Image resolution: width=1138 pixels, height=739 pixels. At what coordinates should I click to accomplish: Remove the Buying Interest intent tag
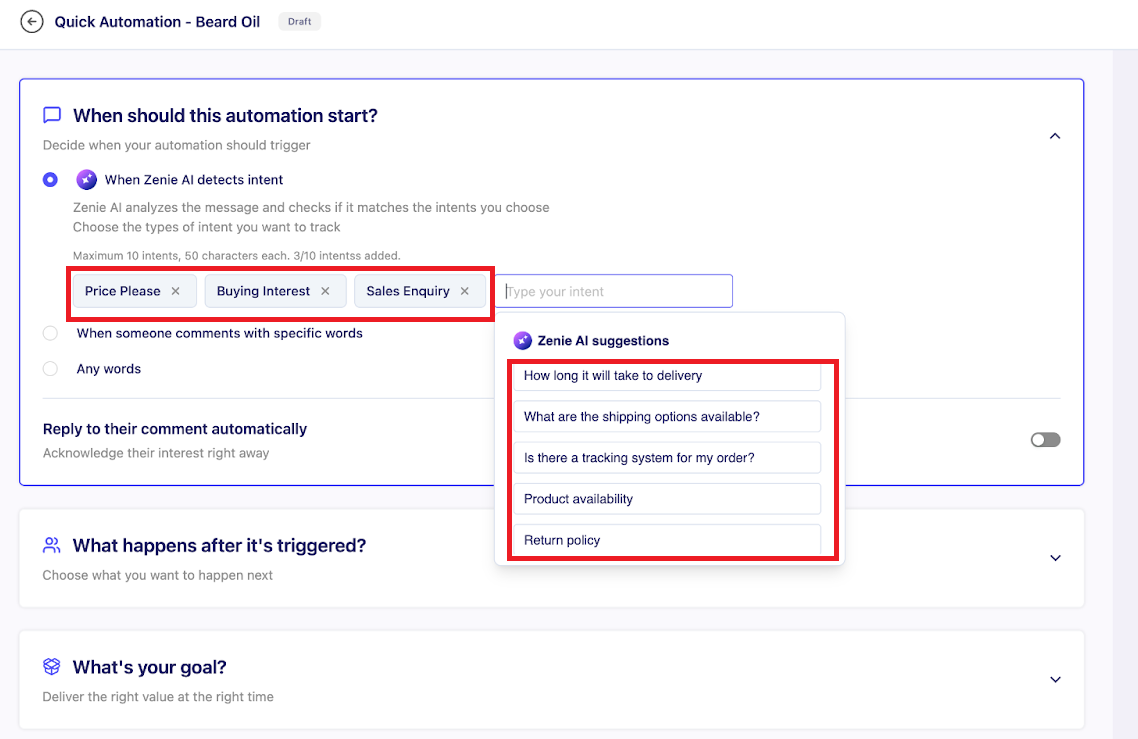325,291
